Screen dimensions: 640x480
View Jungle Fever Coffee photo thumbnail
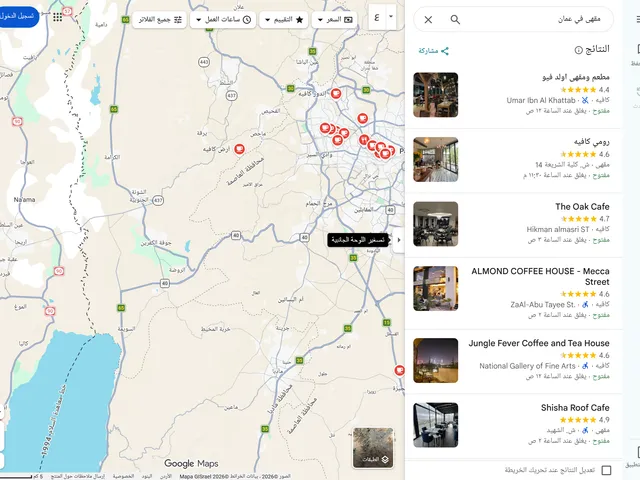tap(436, 360)
